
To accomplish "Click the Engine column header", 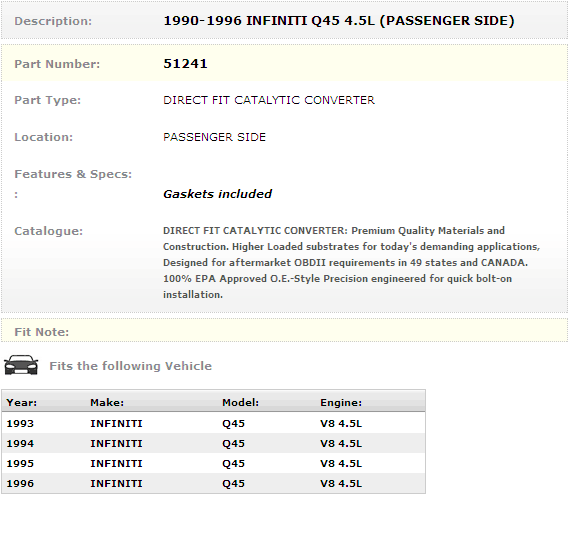I will point(341,403).
